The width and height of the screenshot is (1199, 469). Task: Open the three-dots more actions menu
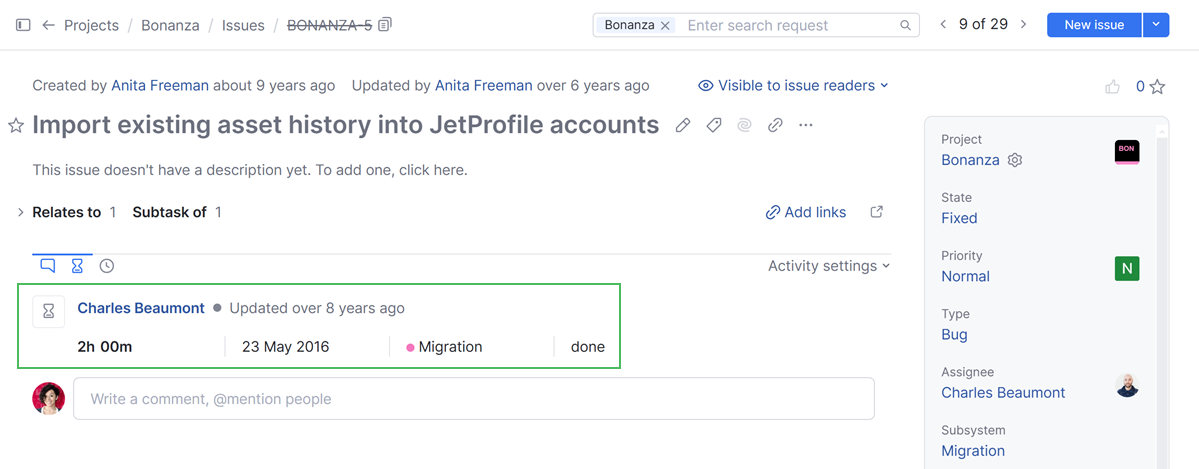click(806, 125)
